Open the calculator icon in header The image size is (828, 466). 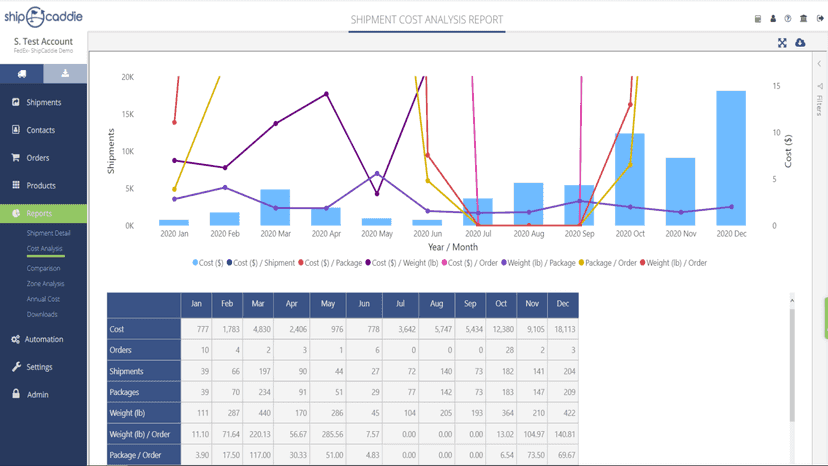tap(758, 18)
